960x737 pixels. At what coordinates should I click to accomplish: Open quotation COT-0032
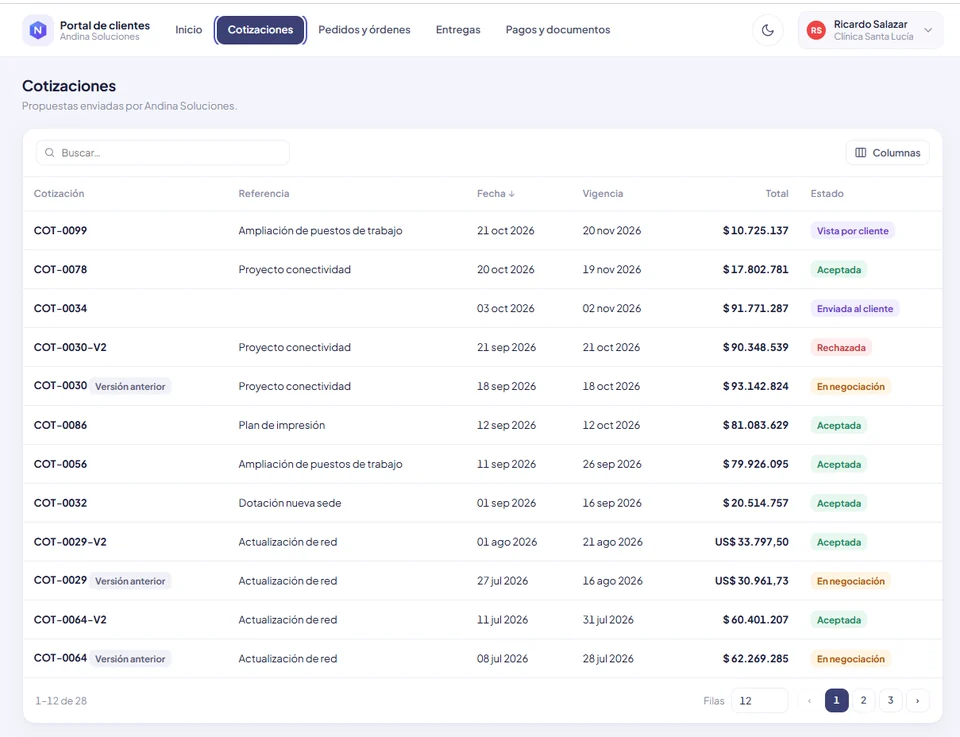pyautogui.click(x=60, y=503)
